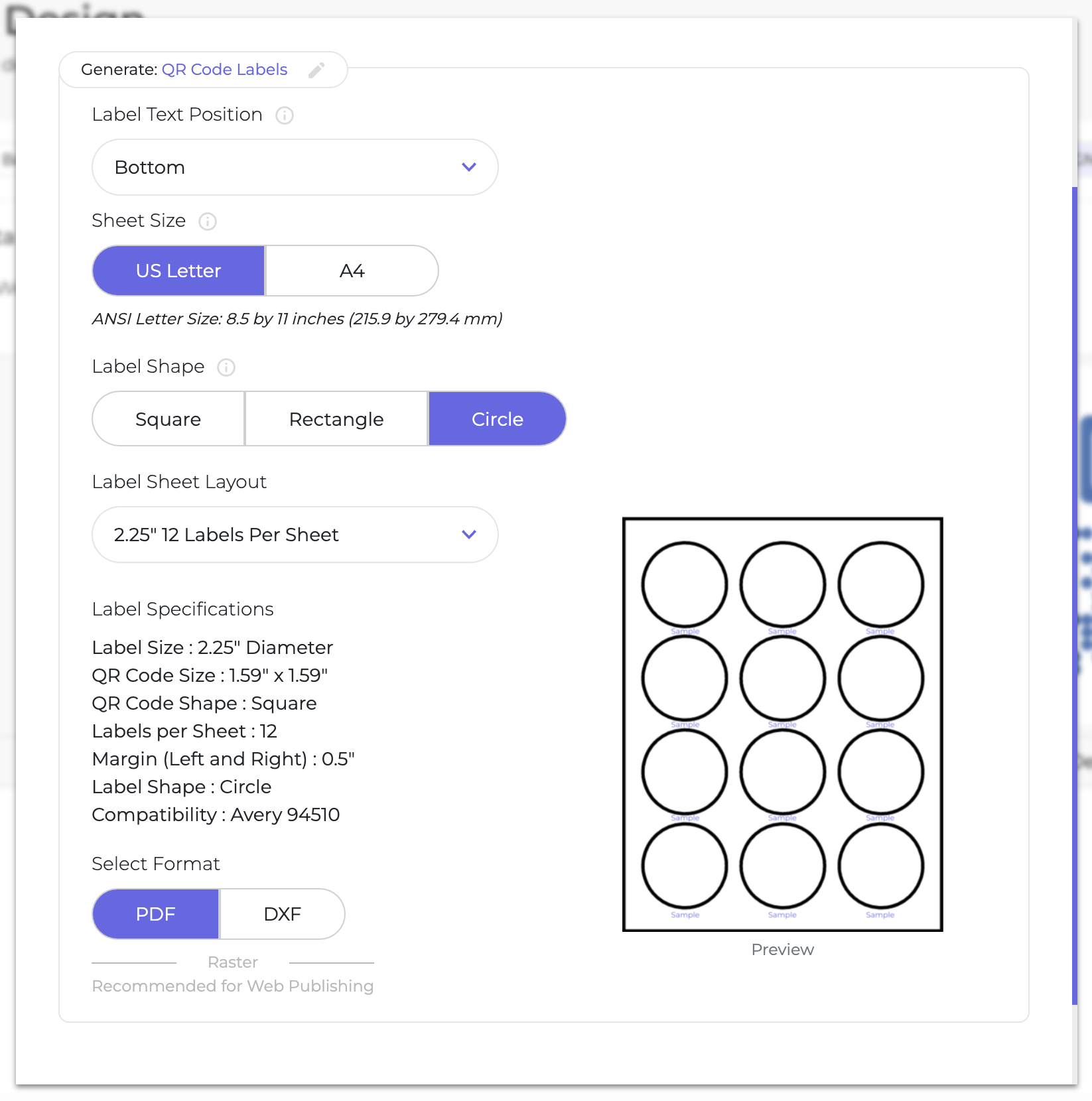Click the pencil edit icon beside QR Code Labels
Screen dimensions: 1092x1101
pyautogui.click(x=316, y=70)
